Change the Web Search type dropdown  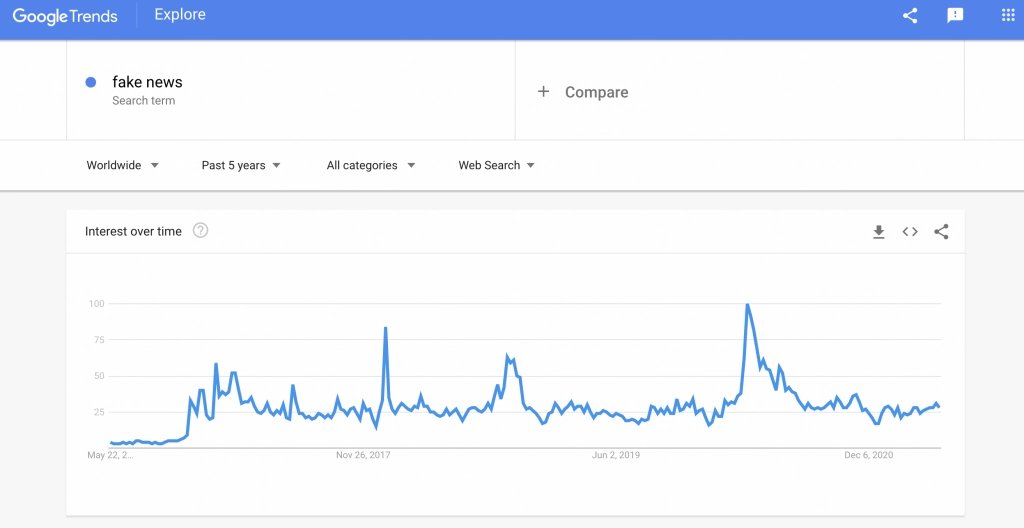(496, 165)
